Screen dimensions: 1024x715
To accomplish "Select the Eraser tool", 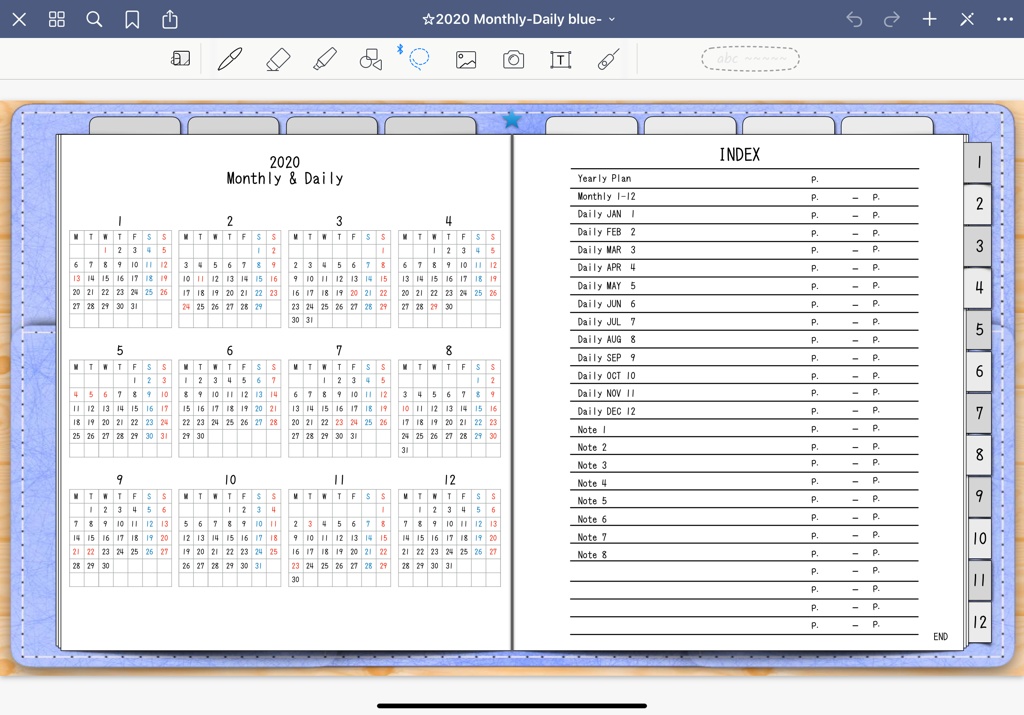I will pos(278,59).
